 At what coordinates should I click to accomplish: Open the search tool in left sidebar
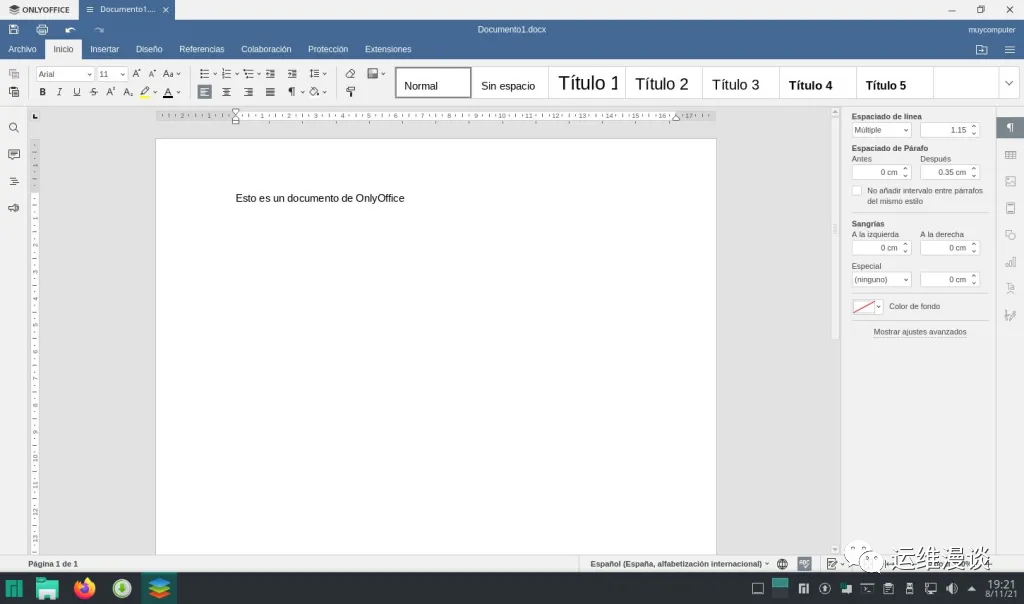pos(14,128)
